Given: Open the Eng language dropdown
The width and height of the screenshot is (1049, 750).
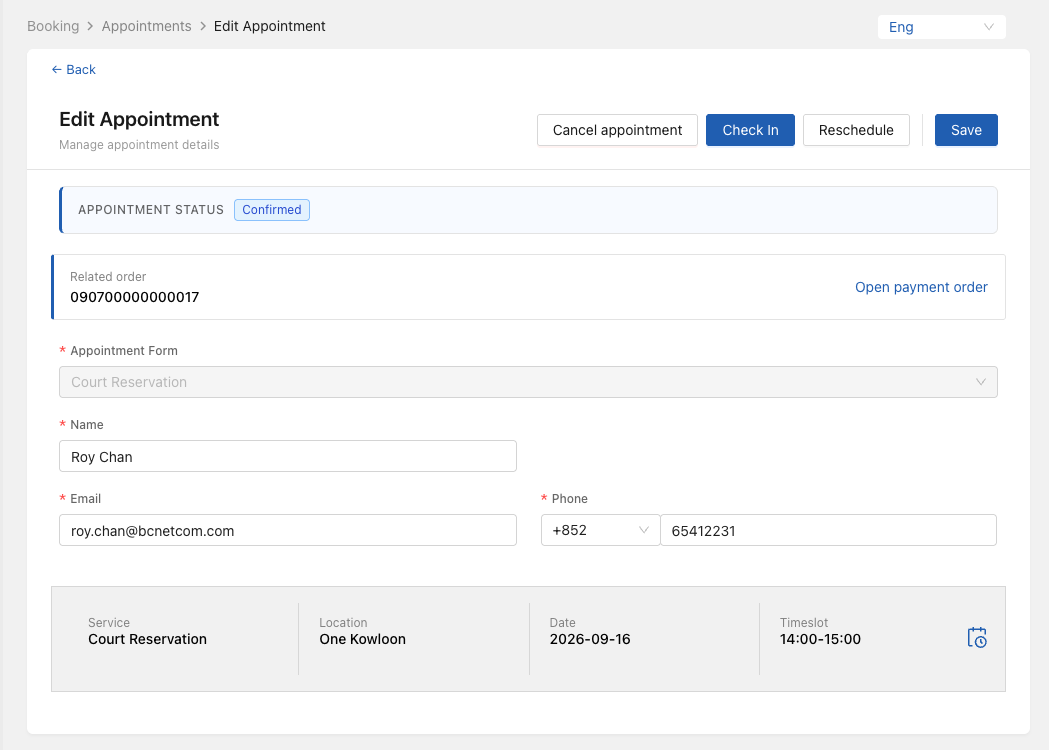Looking at the screenshot, I should (x=941, y=27).
